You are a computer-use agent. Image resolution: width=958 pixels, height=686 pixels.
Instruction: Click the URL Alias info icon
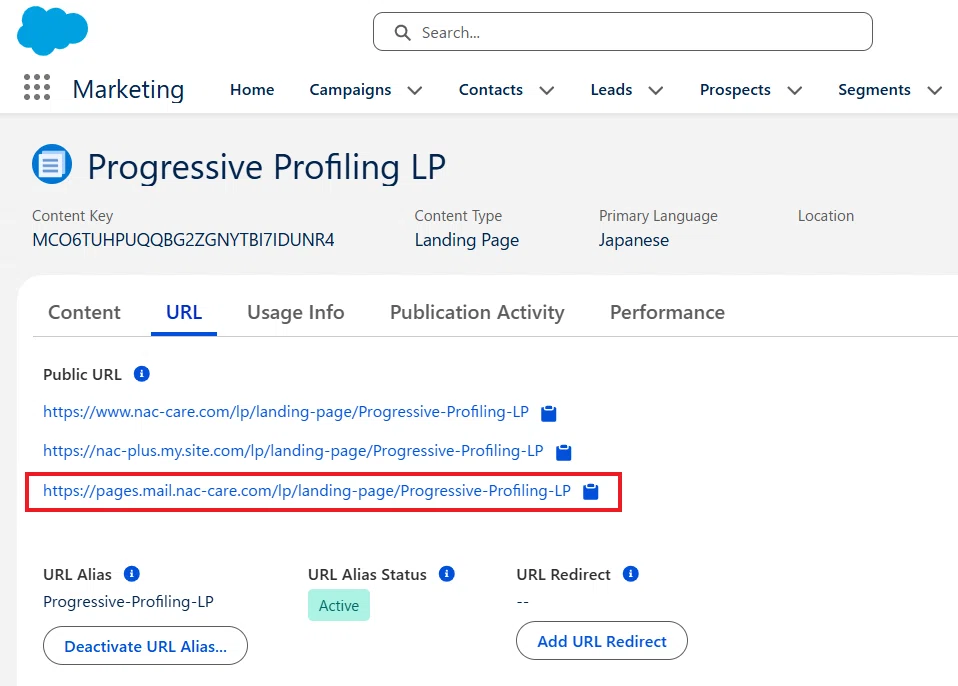[131, 574]
